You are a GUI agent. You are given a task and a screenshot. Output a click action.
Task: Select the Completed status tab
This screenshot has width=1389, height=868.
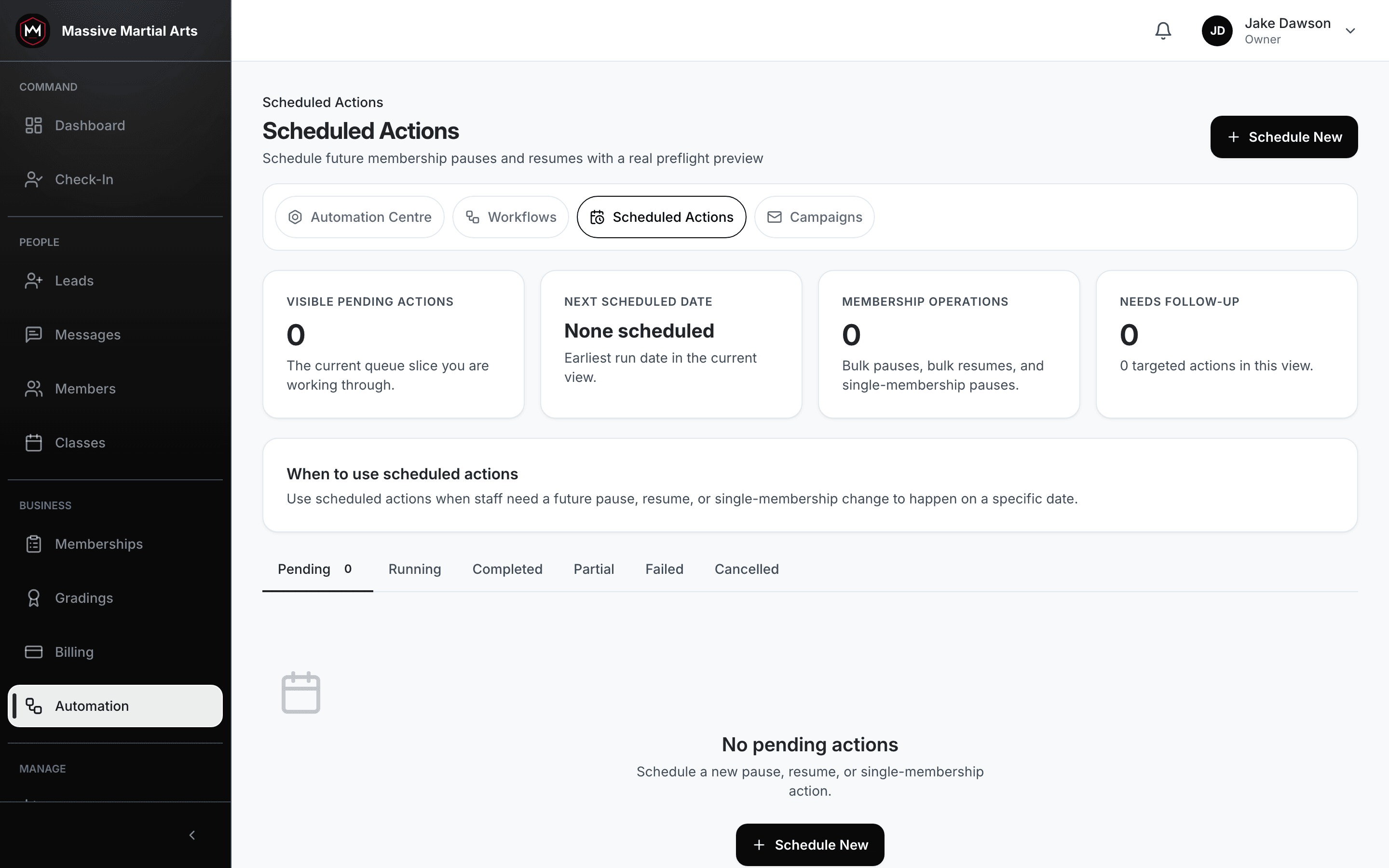pos(507,569)
